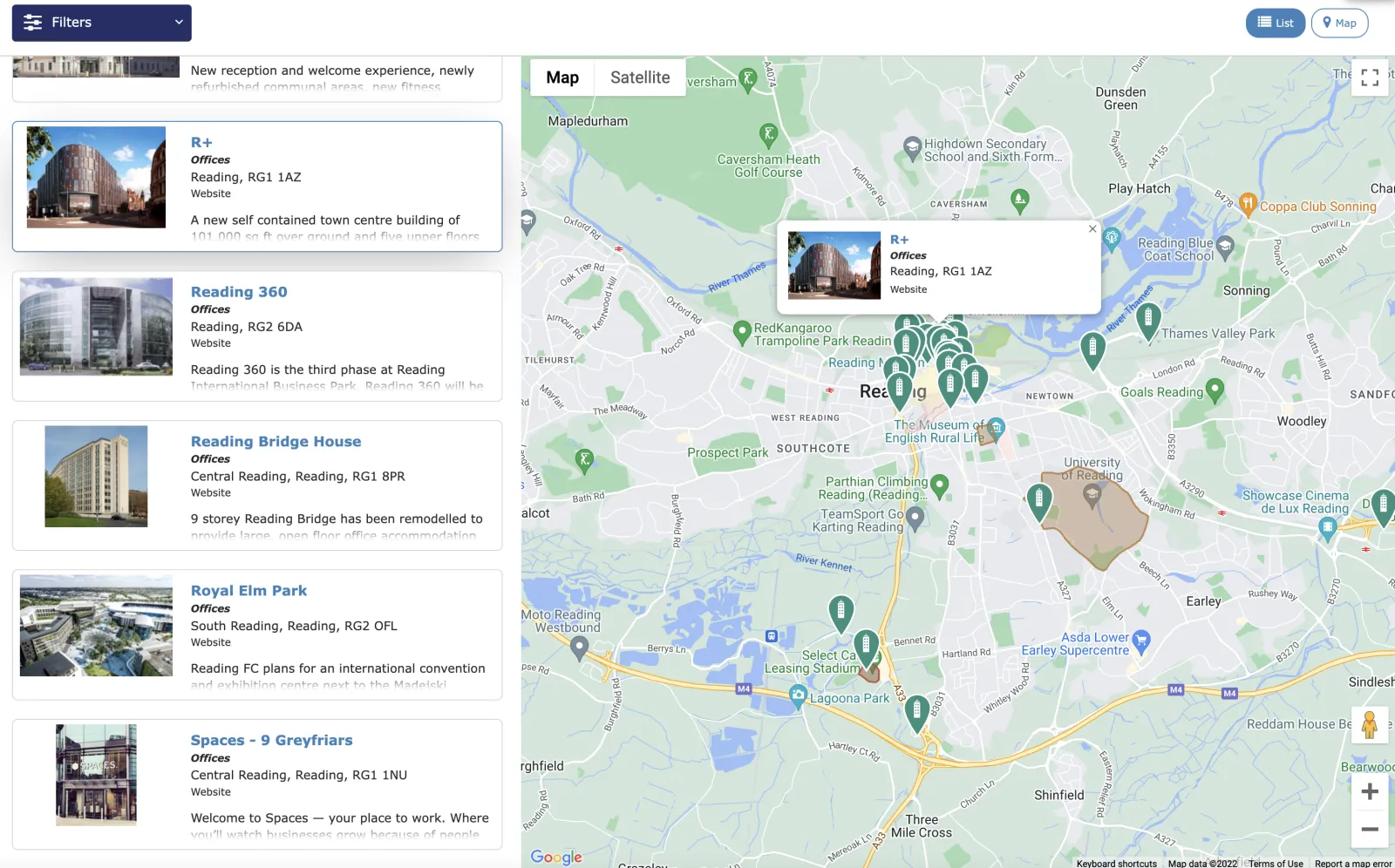Toggle fullscreen map view
1395x868 pixels.
tap(1370, 78)
